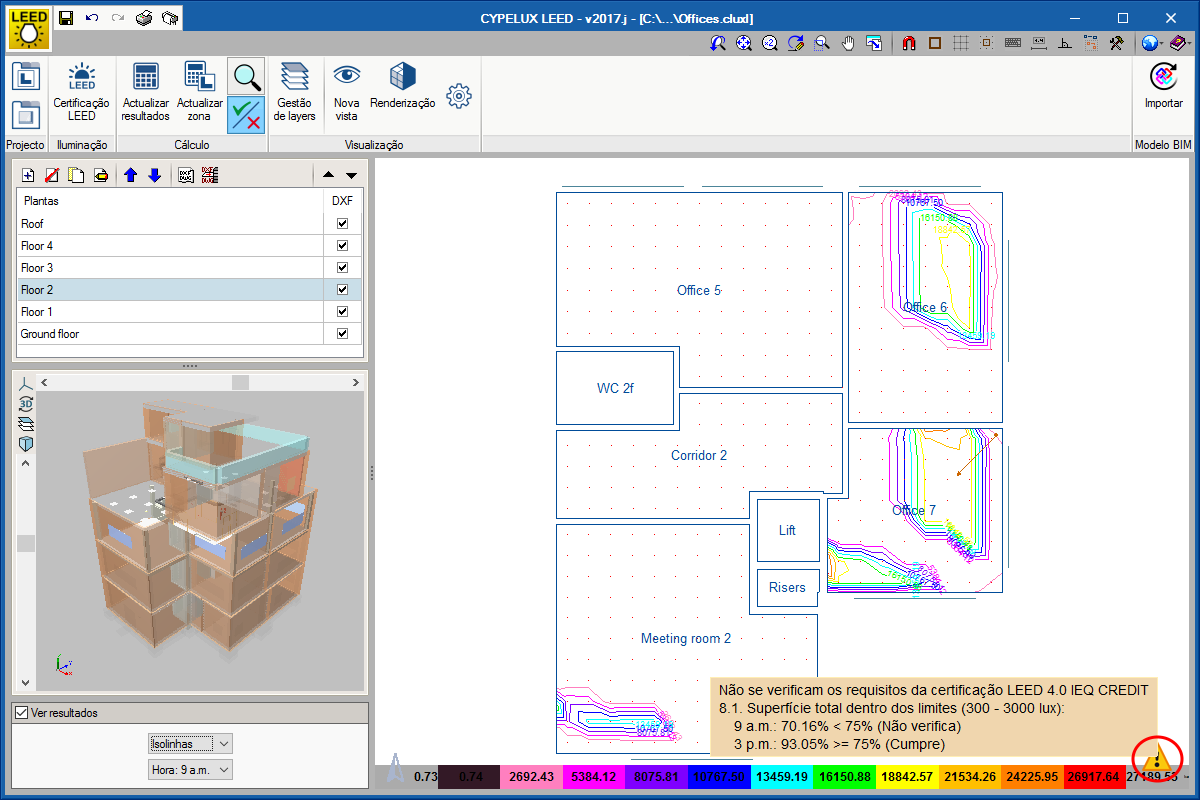Toggle DXF checkbox for Floor 4
Image resolution: width=1200 pixels, height=800 pixels.
coord(342,246)
